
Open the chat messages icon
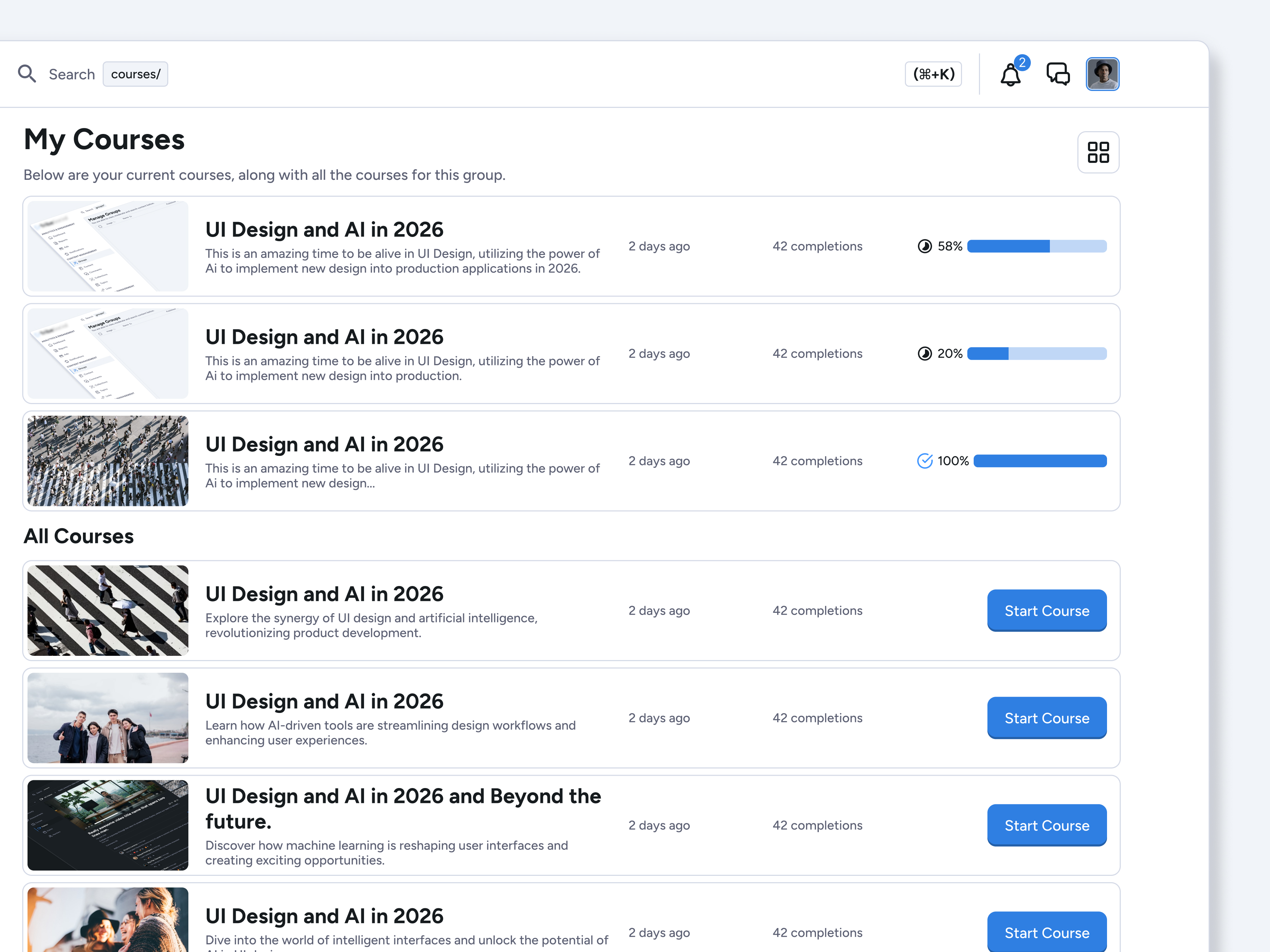(x=1058, y=74)
